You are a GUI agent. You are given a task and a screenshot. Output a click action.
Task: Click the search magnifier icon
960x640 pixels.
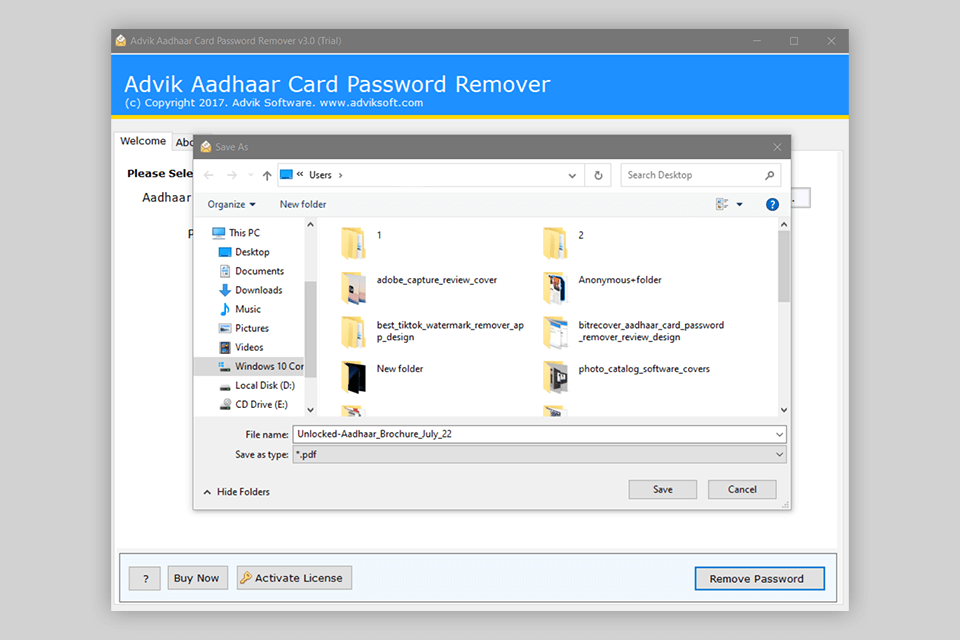(770, 175)
